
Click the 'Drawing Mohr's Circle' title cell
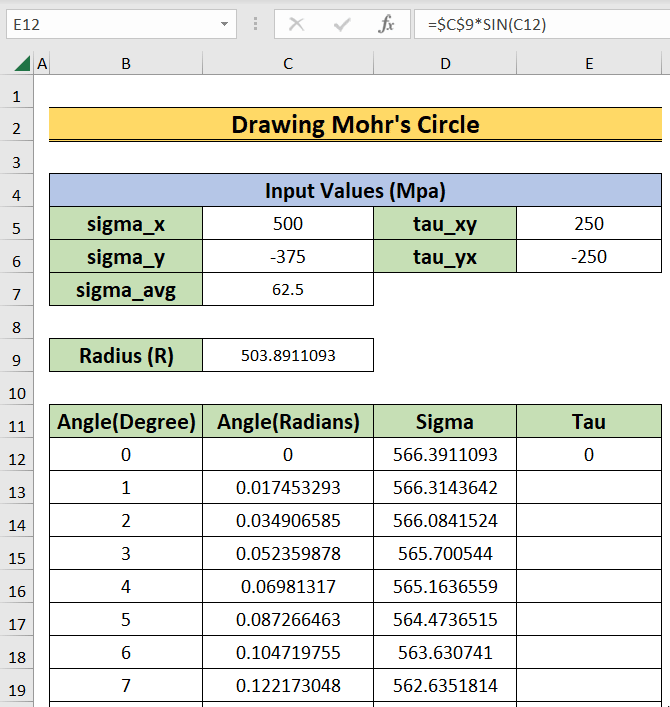(355, 124)
